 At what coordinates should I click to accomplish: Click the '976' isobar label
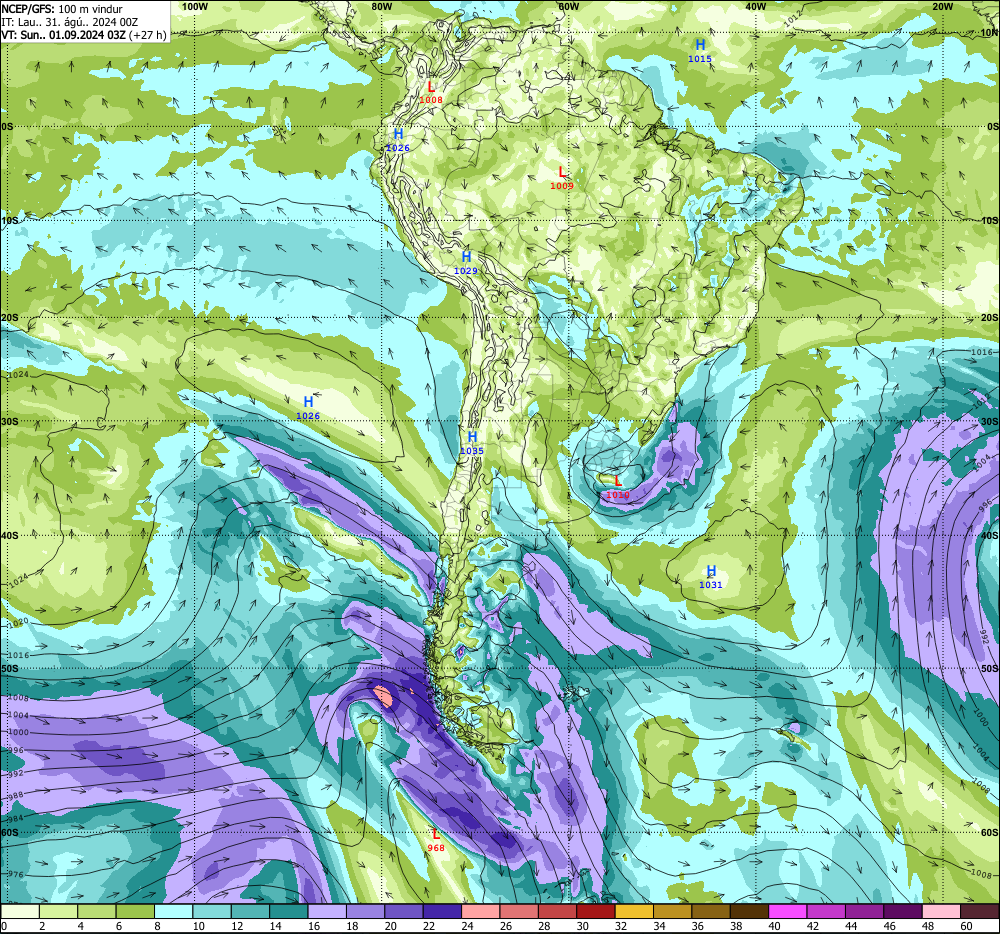pyautogui.click(x=16, y=875)
